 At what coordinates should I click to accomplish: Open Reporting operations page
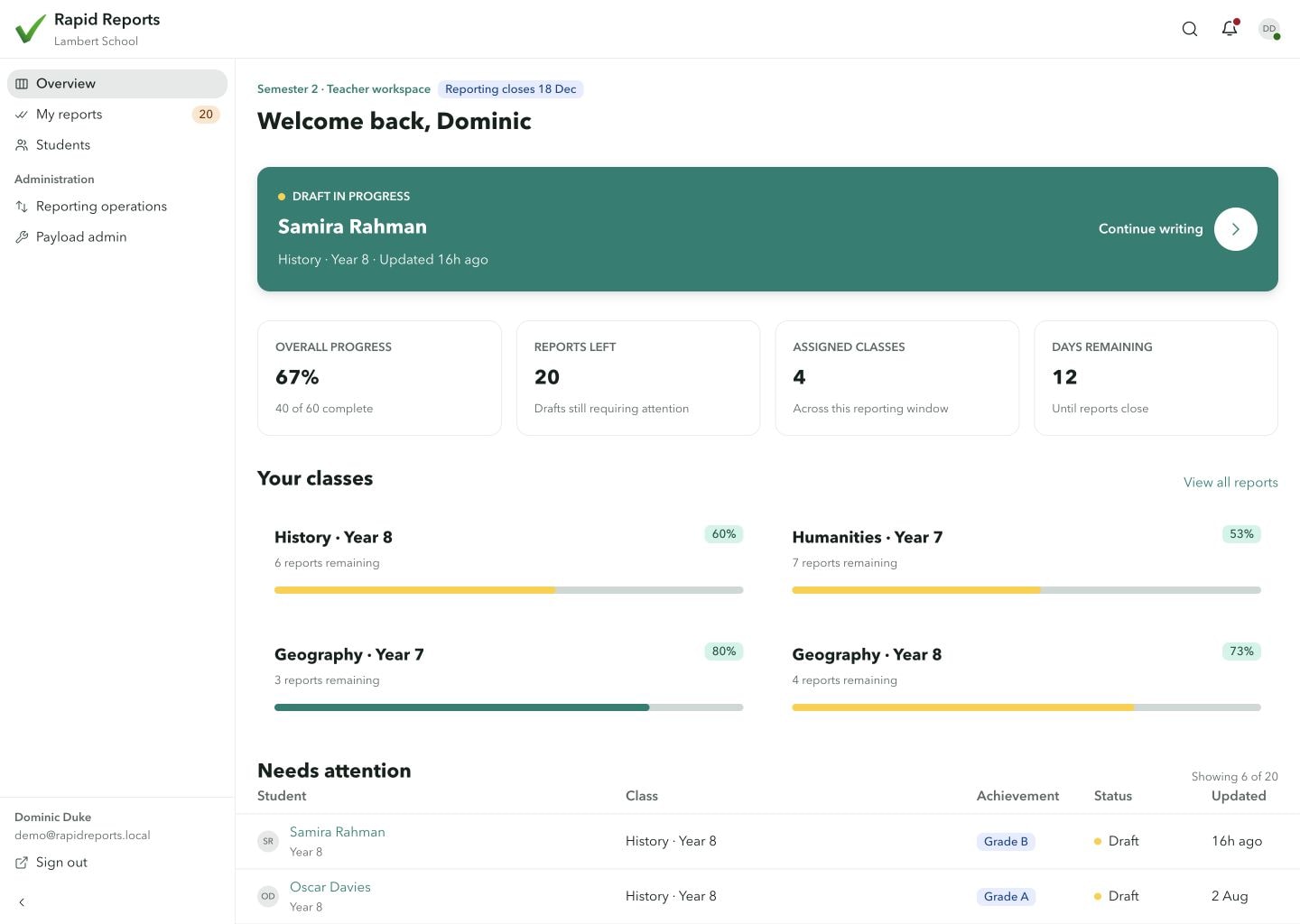point(117,207)
